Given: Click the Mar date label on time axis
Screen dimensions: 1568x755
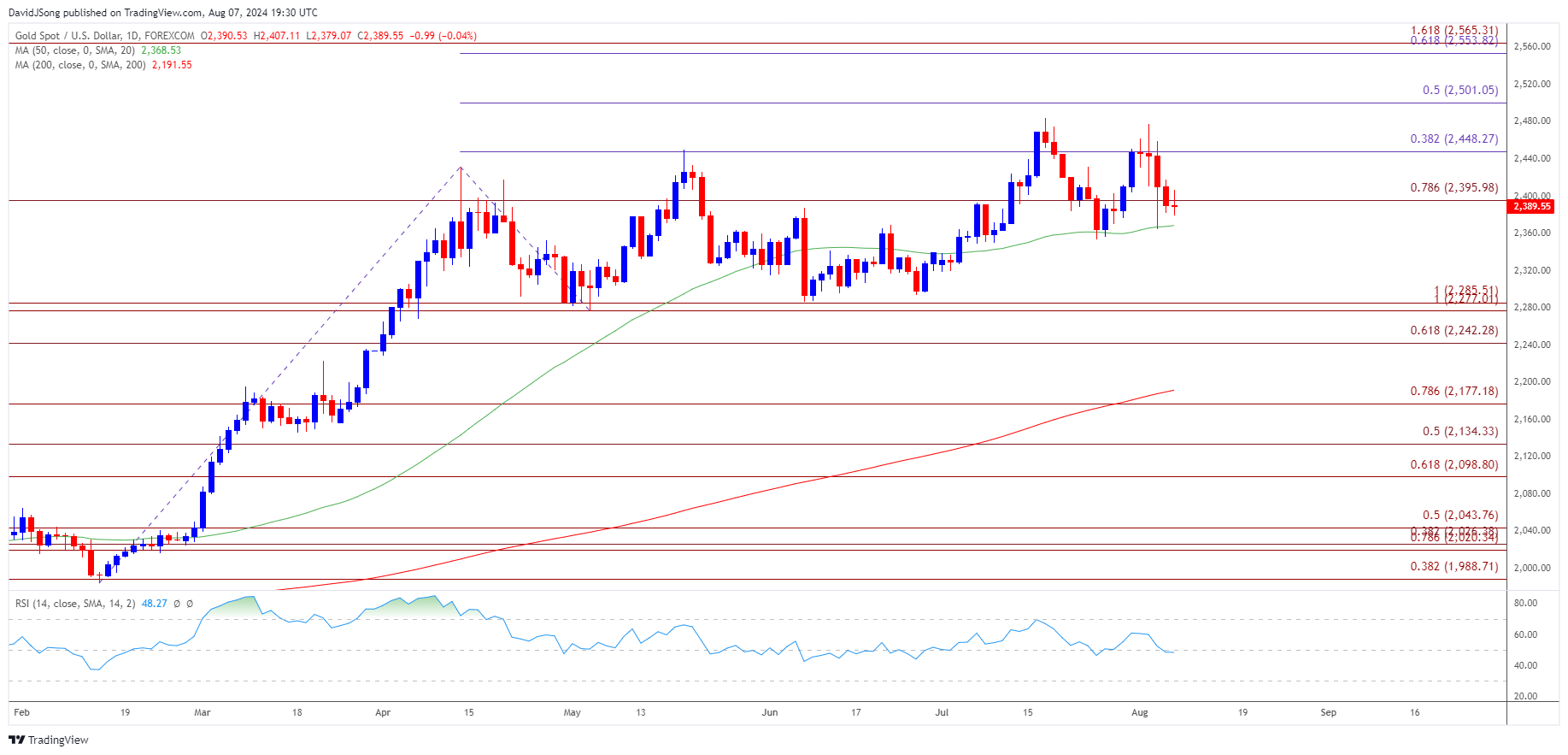Looking at the screenshot, I should click(x=203, y=712).
